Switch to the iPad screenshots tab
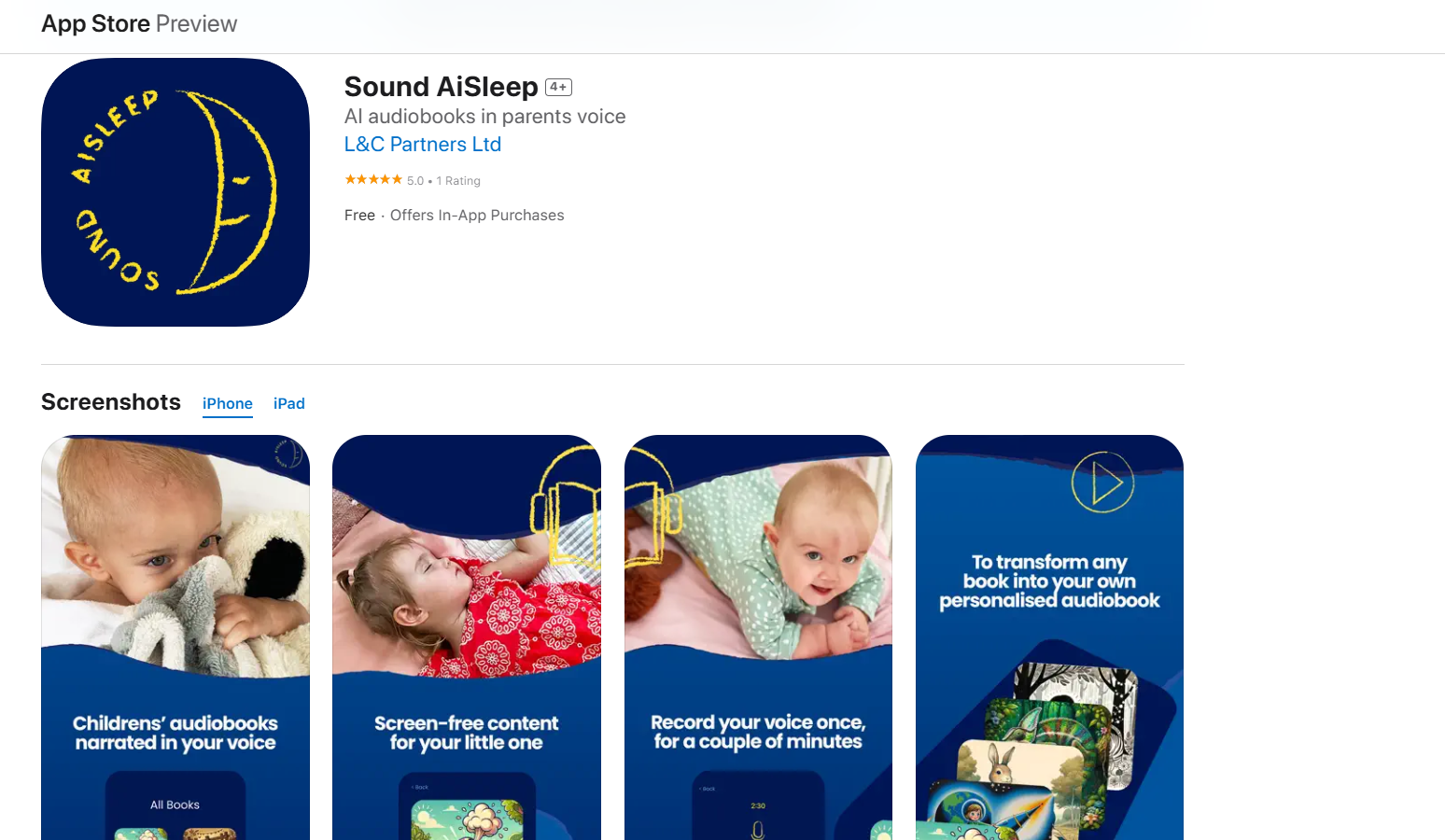 [289, 403]
